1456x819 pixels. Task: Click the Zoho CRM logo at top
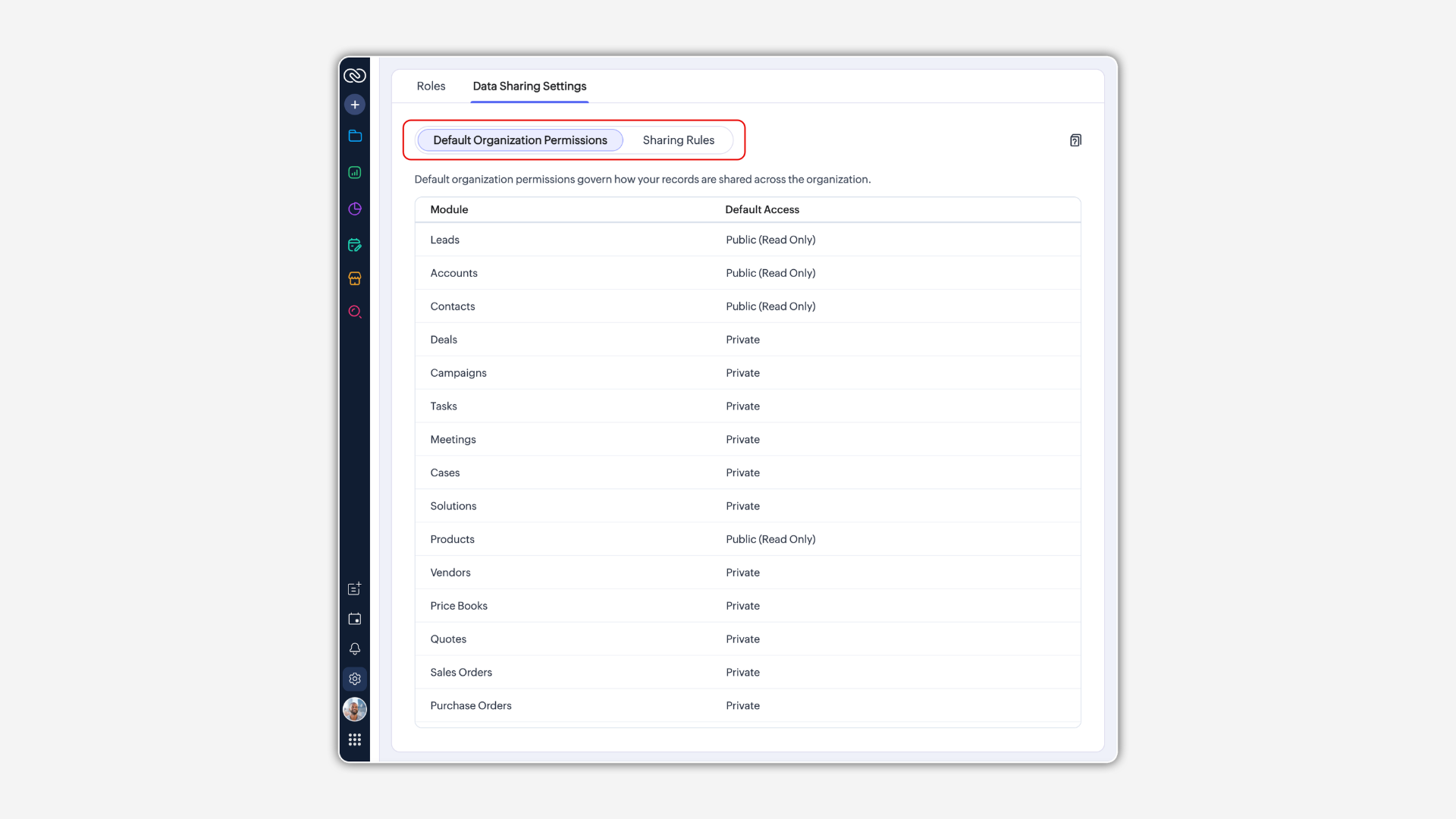(x=354, y=75)
